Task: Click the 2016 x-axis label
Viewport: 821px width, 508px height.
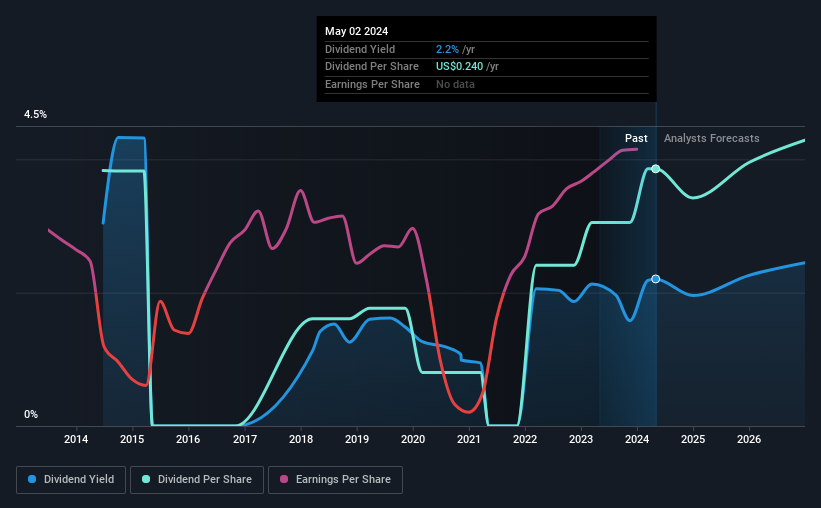Action: [x=188, y=439]
